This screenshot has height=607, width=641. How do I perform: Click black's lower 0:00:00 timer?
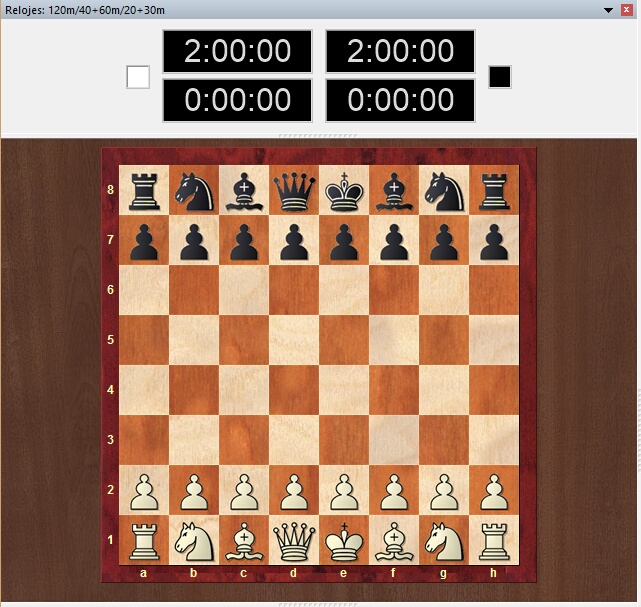coord(400,100)
